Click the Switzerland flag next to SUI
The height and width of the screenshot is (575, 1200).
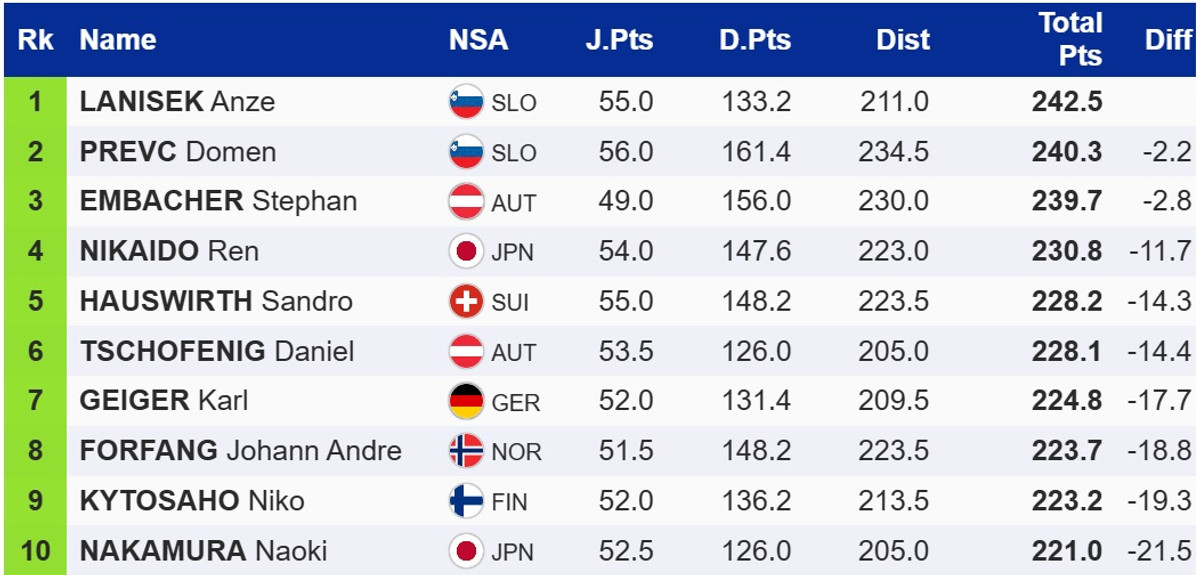[466, 301]
